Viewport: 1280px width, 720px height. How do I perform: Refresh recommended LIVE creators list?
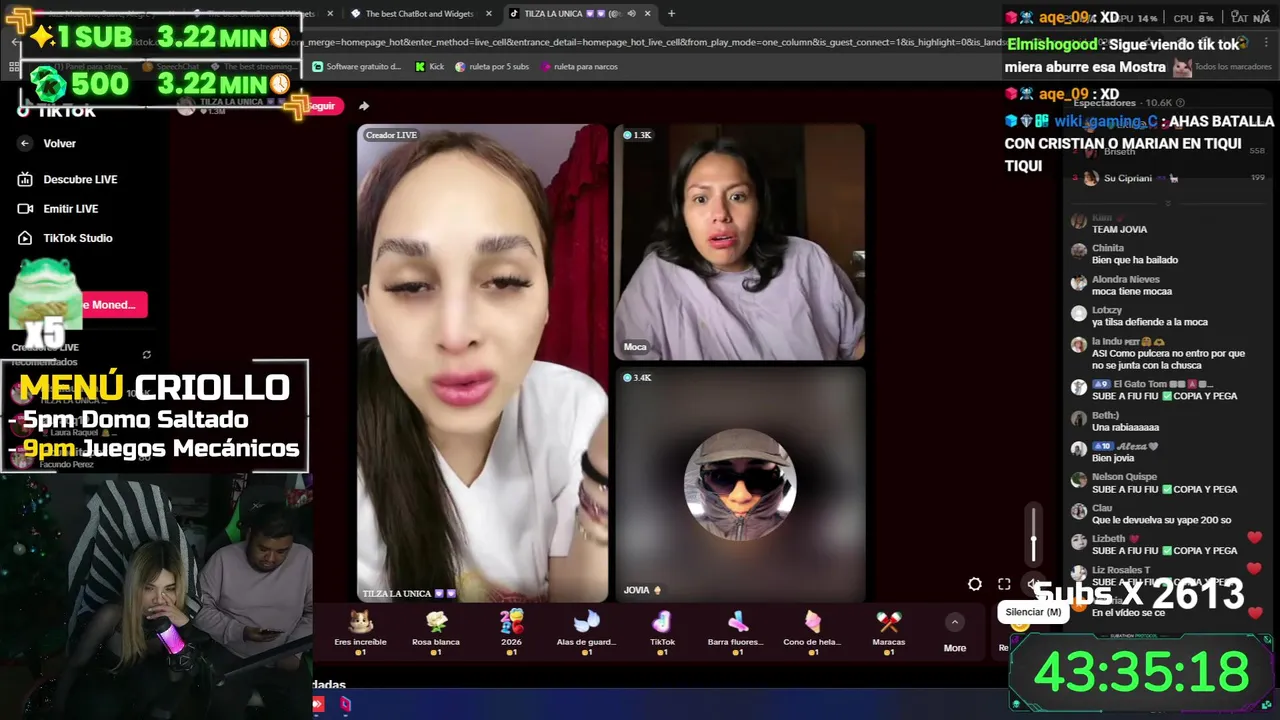click(x=147, y=355)
